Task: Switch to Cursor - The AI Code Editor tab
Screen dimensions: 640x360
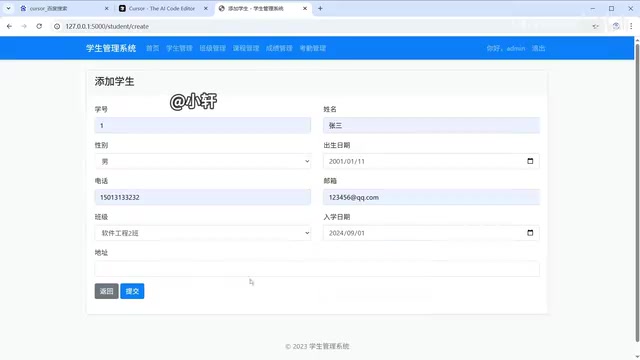Action: point(163,8)
